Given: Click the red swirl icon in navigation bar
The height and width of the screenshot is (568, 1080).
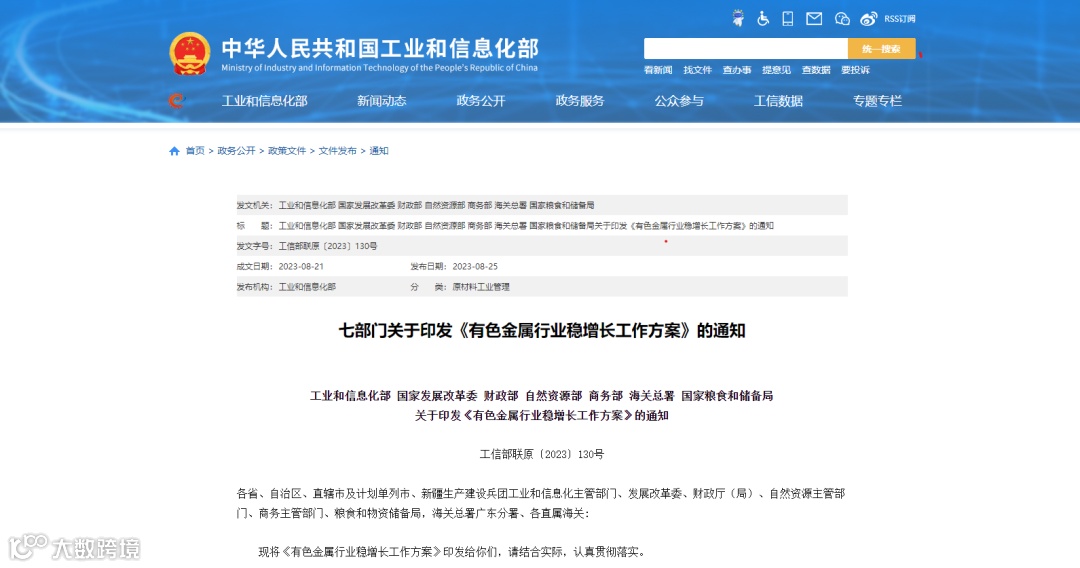Looking at the screenshot, I should pyautogui.click(x=176, y=101).
